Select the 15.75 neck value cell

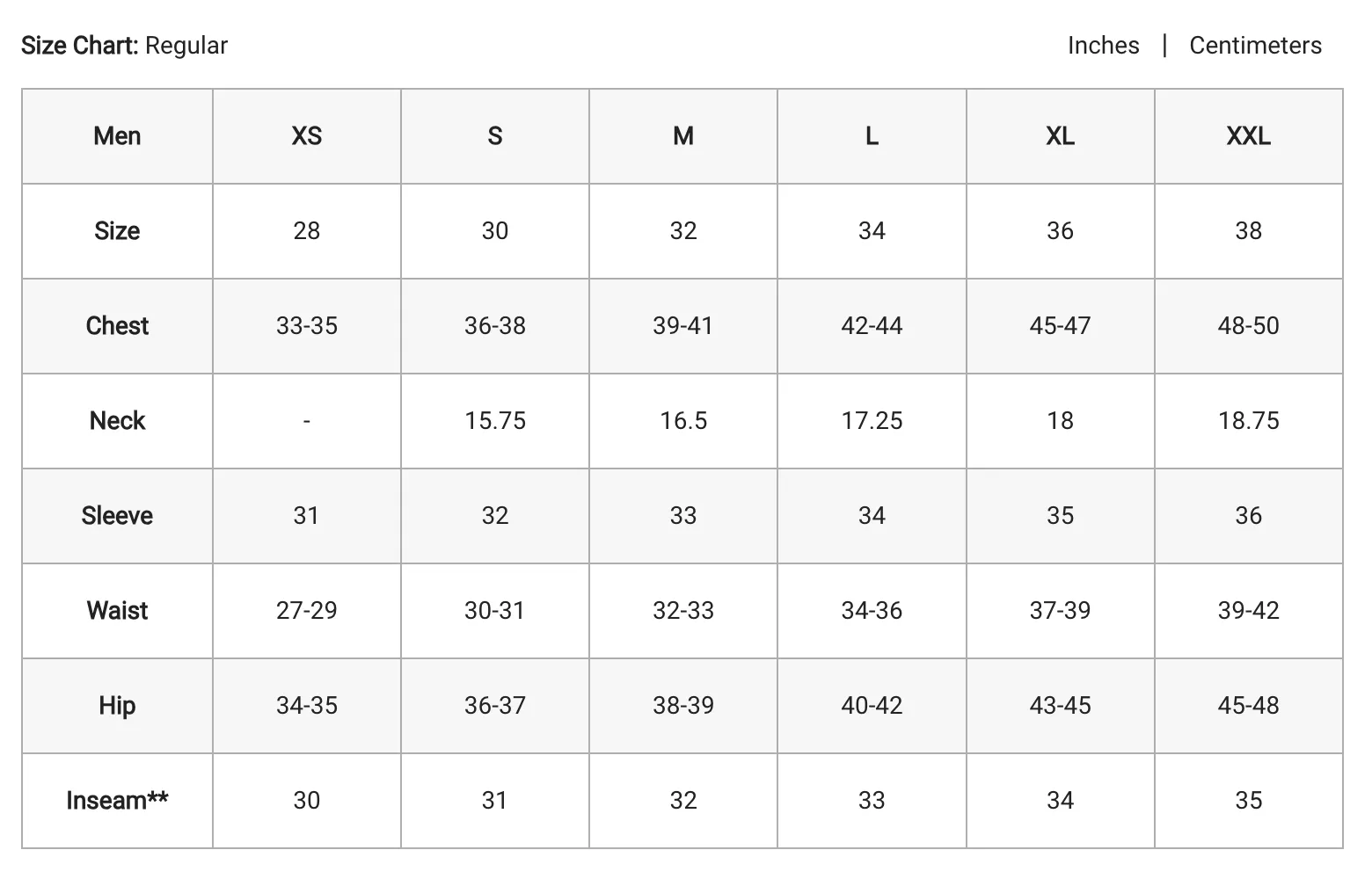[495, 421]
